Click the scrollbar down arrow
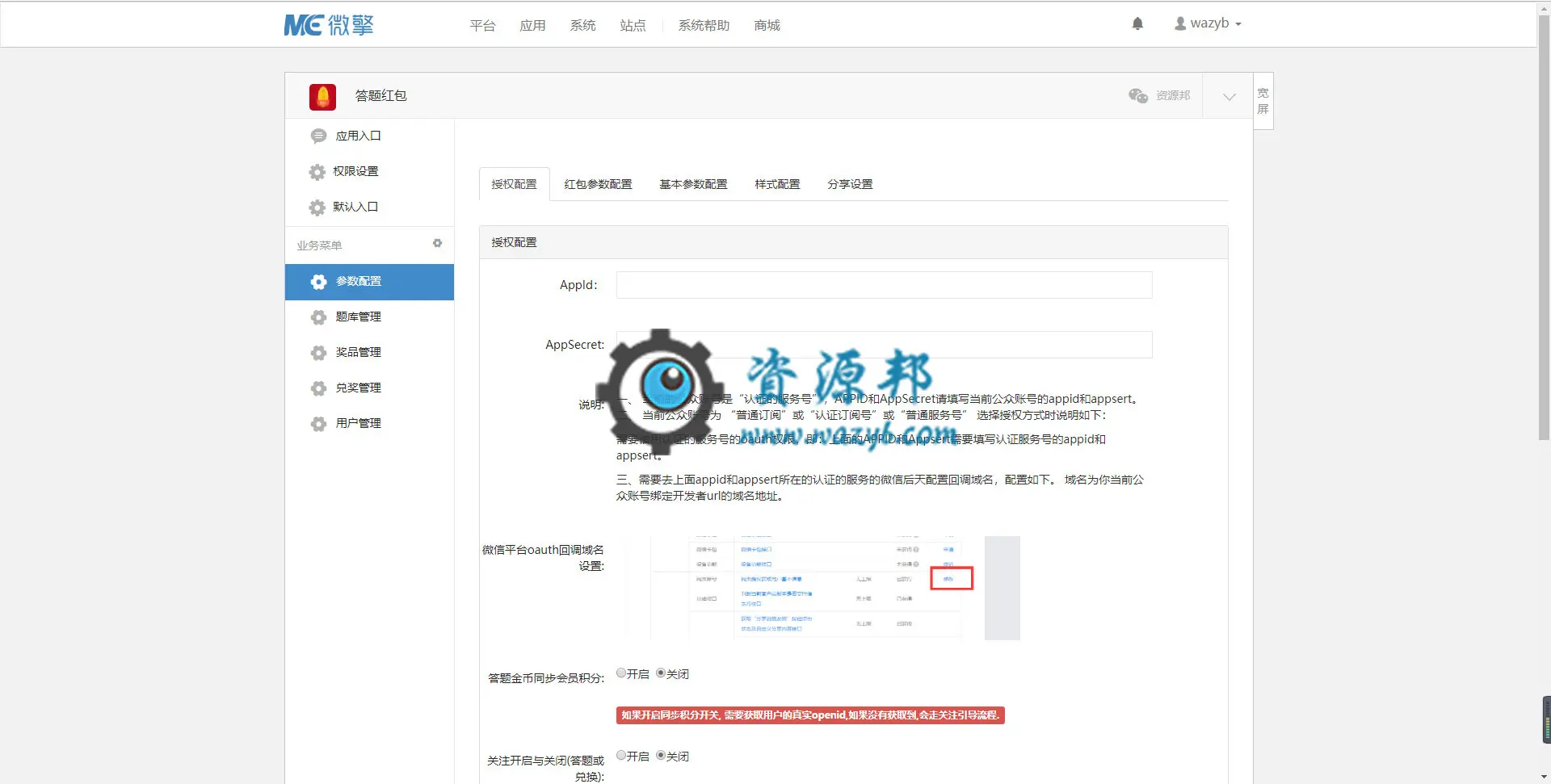The height and width of the screenshot is (784, 1551). [1544, 778]
